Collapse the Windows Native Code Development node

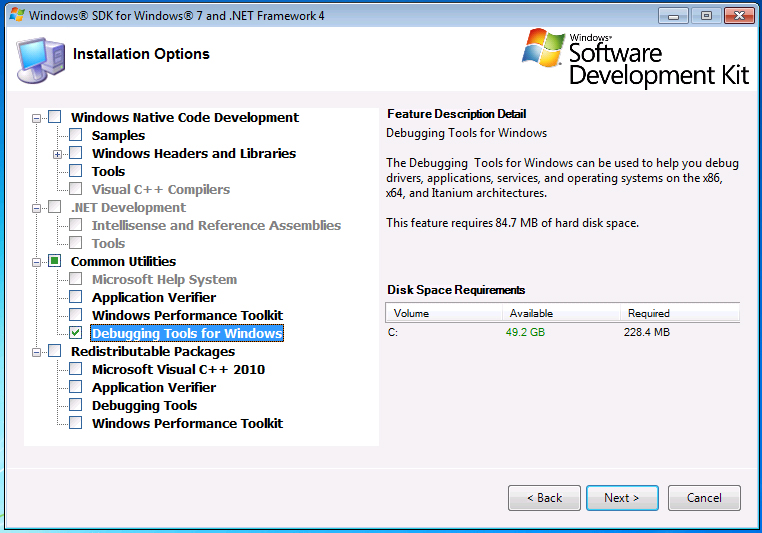click(36, 118)
